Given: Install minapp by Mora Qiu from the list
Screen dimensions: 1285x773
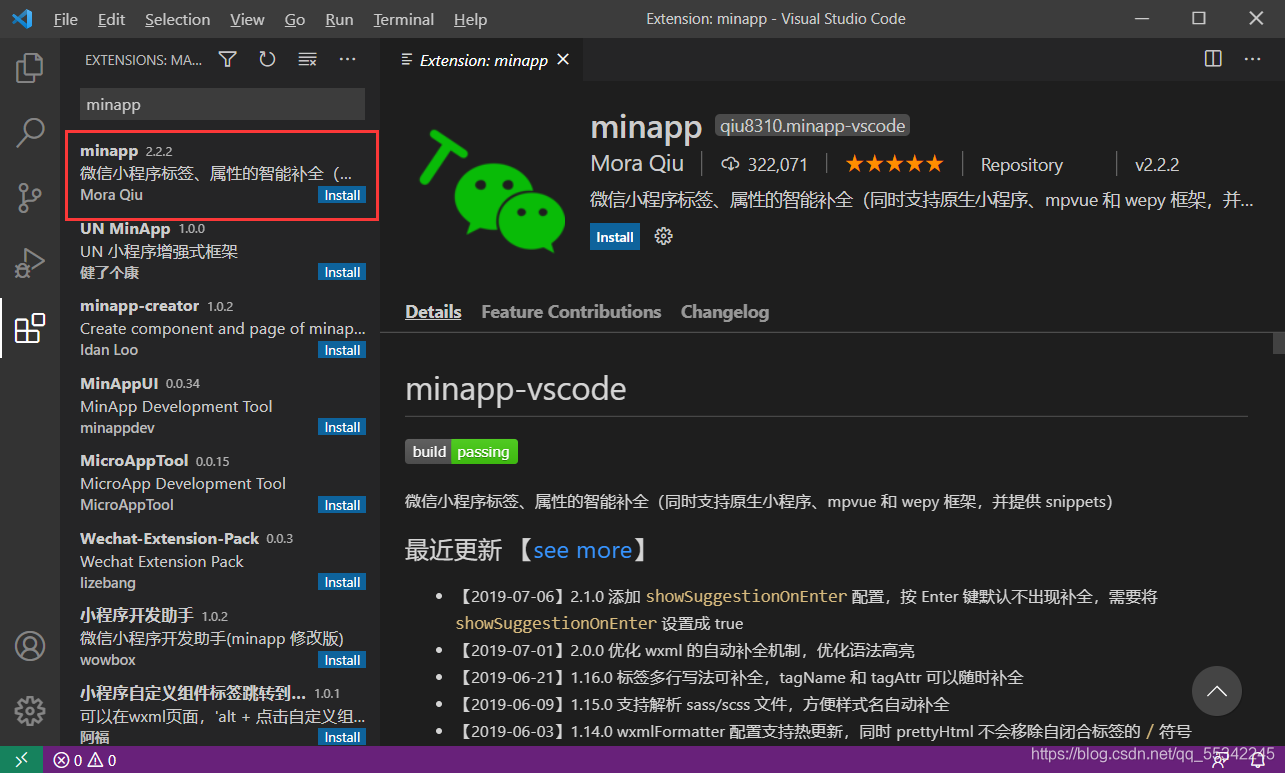Looking at the screenshot, I should (342, 195).
